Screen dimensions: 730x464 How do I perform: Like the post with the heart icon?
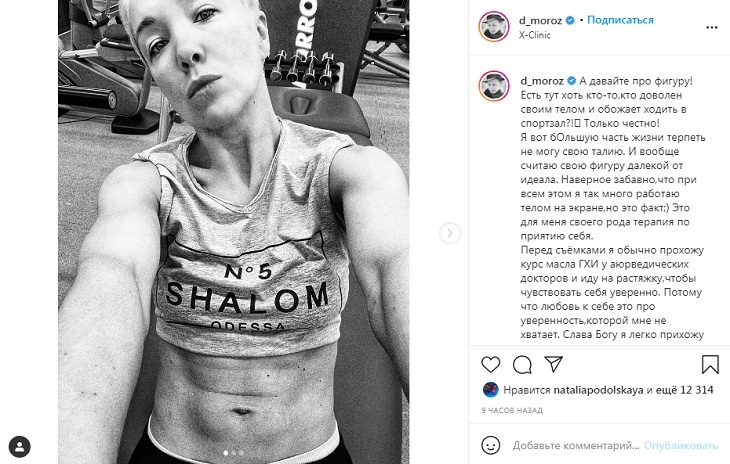click(490, 364)
